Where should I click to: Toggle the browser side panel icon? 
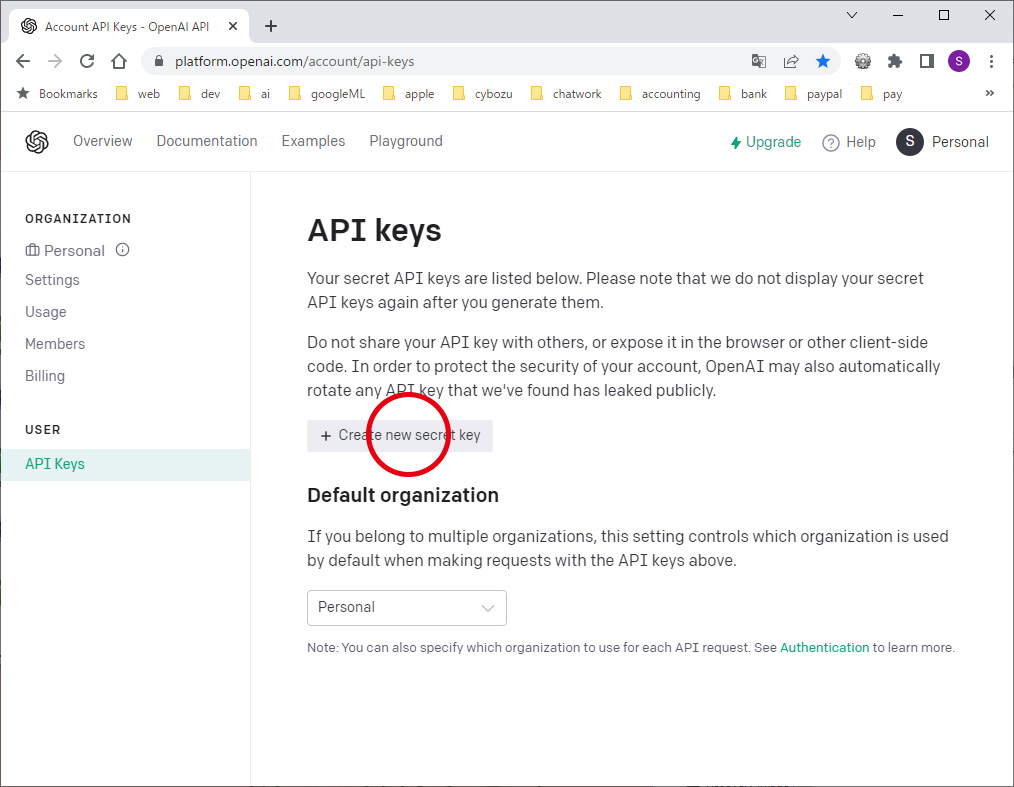coord(927,61)
